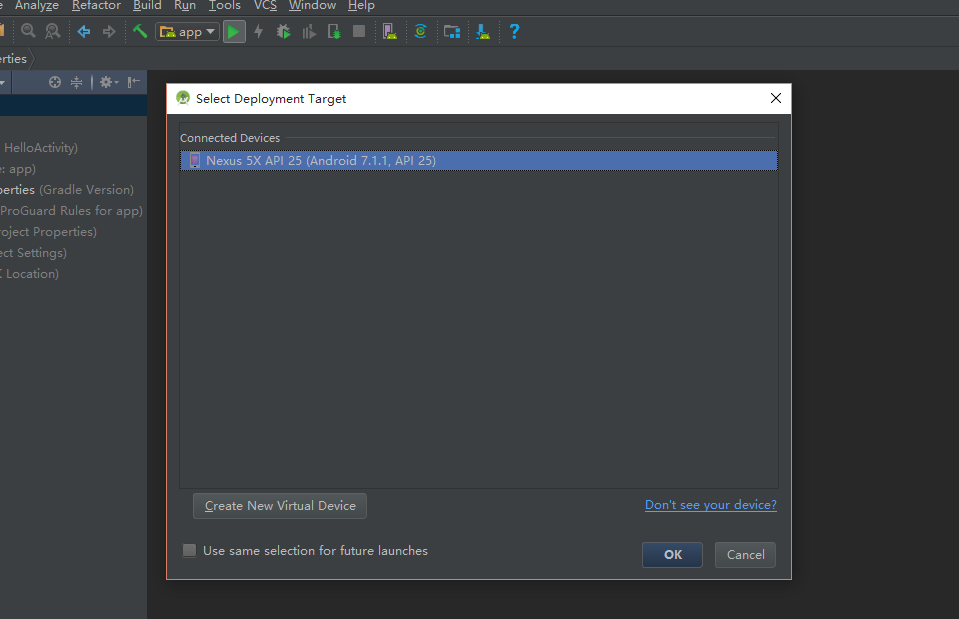Open the Help menu
This screenshot has height=619, width=959.
pyautogui.click(x=361, y=6)
